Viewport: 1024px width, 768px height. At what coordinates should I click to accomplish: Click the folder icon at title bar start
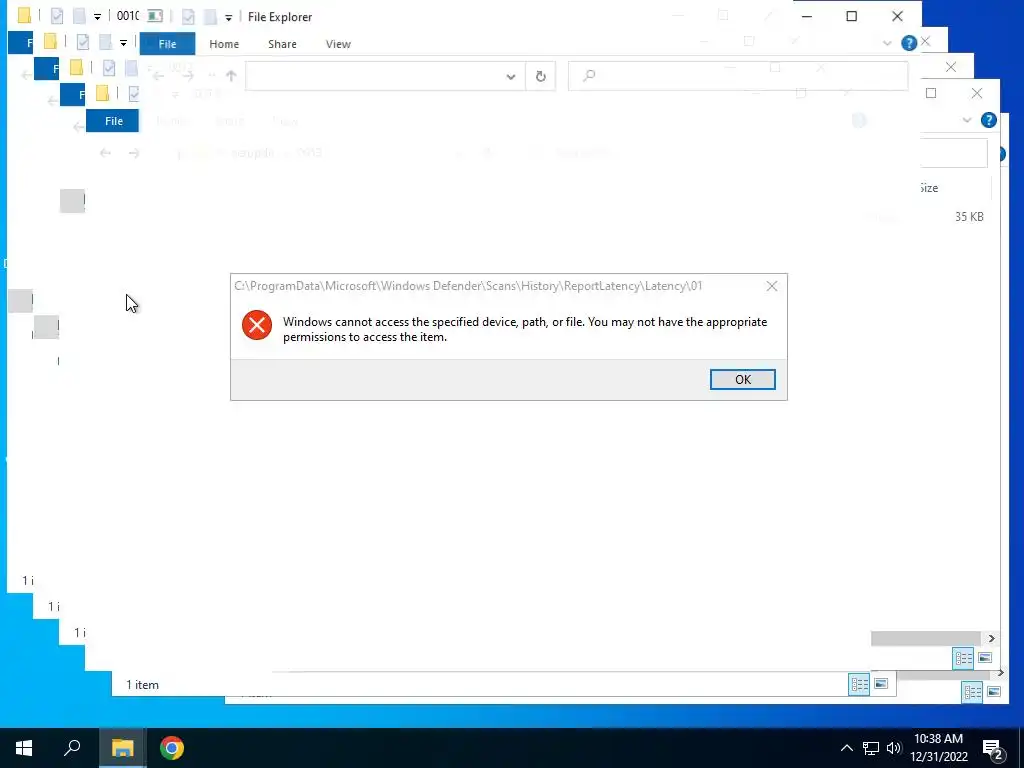point(24,16)
